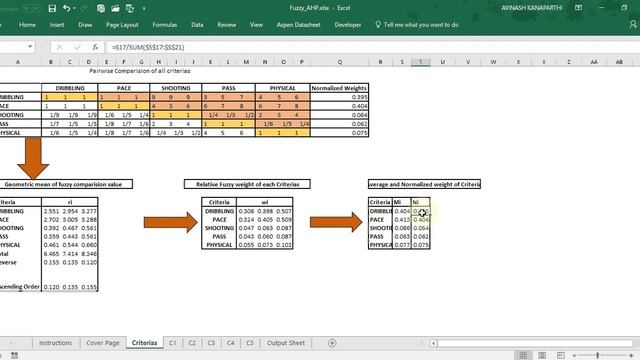Image resolution: width=640 pixels, height=360 pixels.
Task: Select the 'Ni' header cell
Action: 420,202
